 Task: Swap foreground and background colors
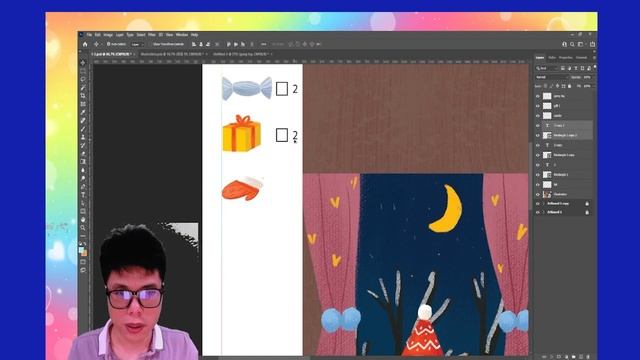click(85, 244)
